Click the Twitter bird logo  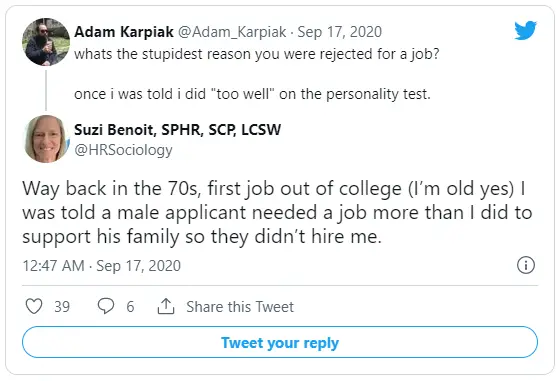coord(525,30)
